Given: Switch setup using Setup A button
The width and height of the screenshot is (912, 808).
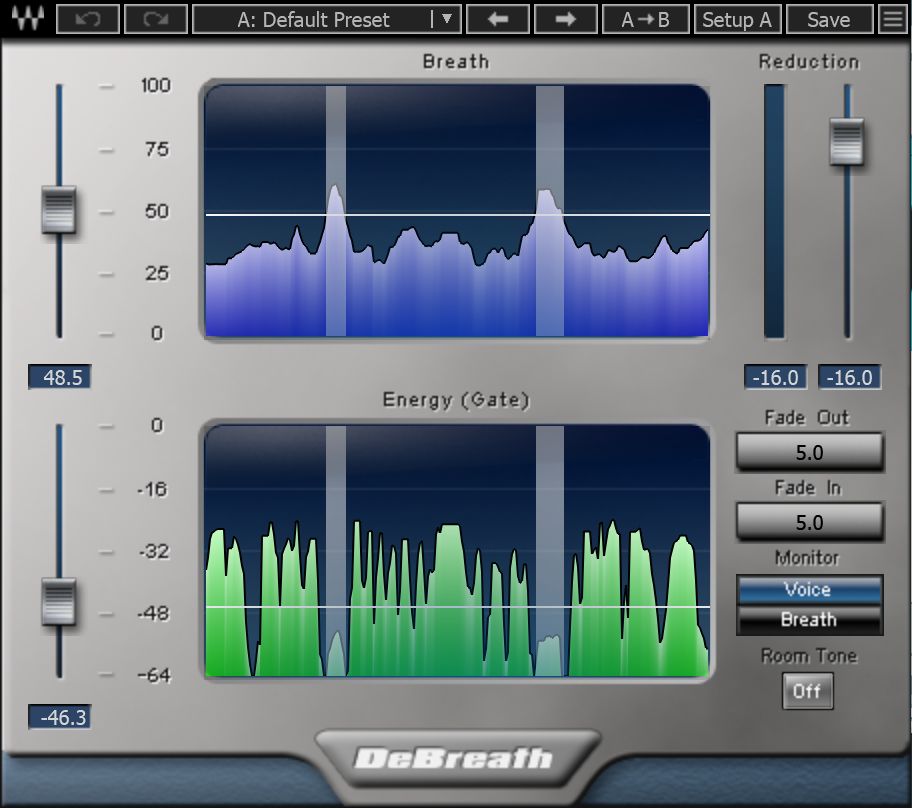Looking at the screenshot, I should pos(736,19).
